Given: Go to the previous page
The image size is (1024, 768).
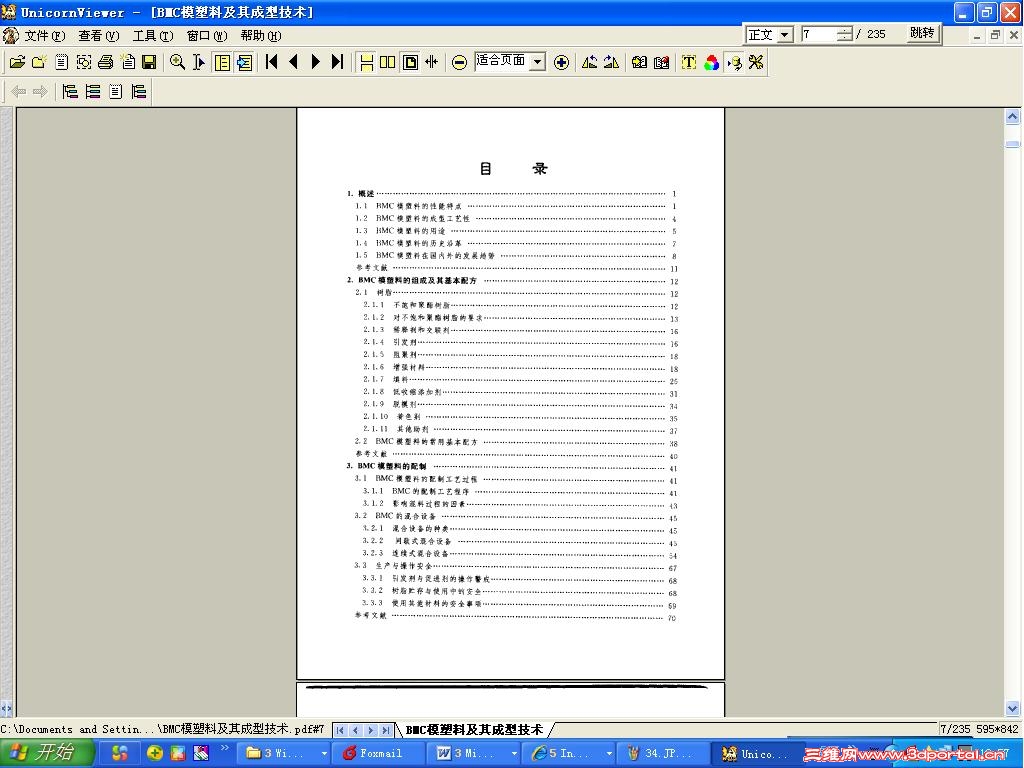Looking at the screenshot, I should [293, 62].
